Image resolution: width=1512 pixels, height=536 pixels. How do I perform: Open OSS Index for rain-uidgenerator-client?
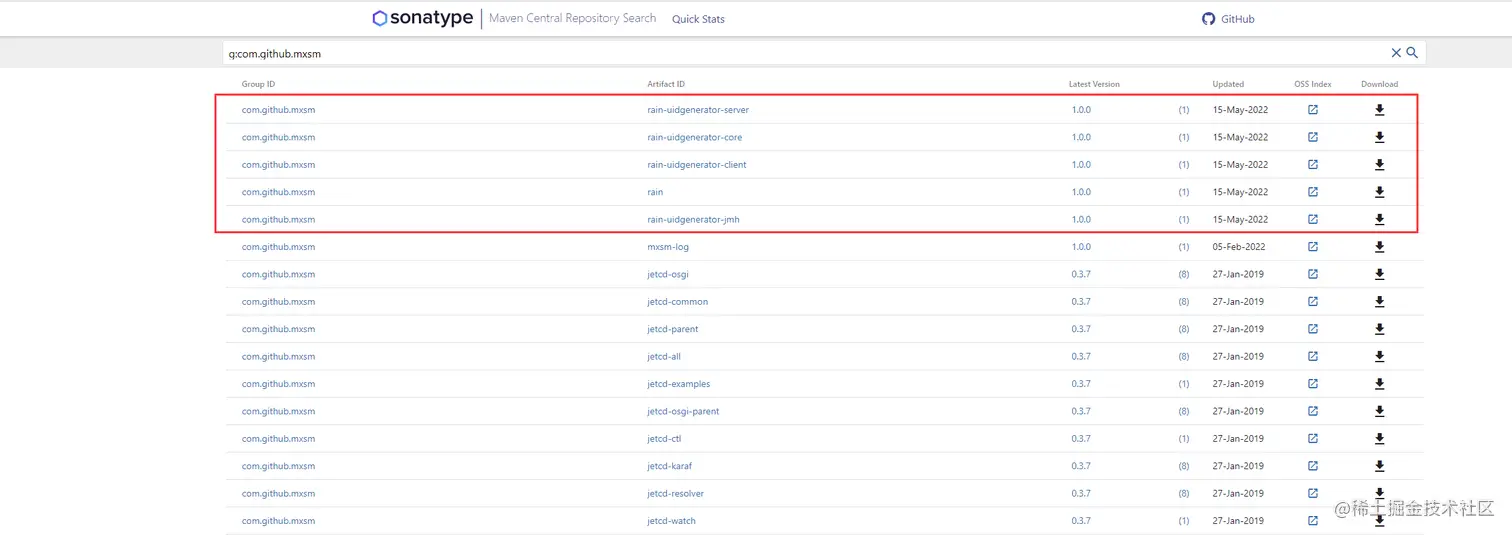click(1313, 165)
